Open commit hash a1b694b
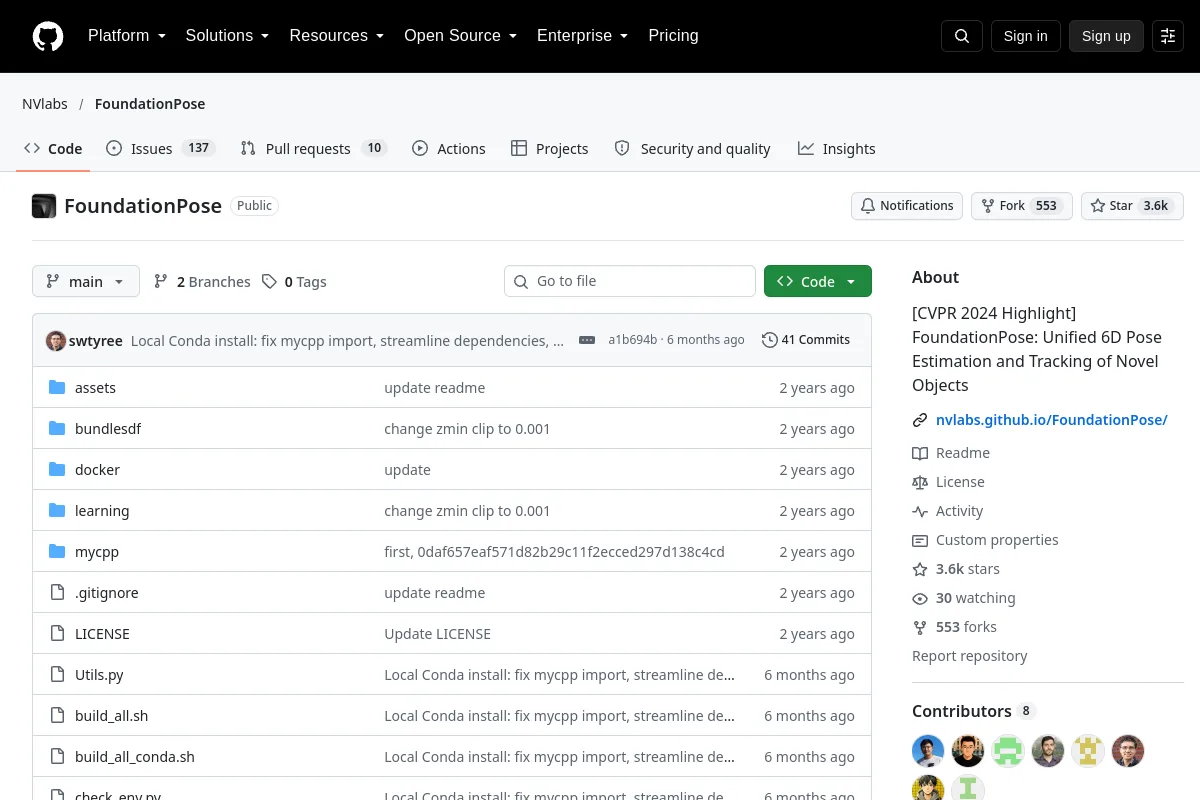Screen dimensions: 1200x800 click(x=633, y=340)
